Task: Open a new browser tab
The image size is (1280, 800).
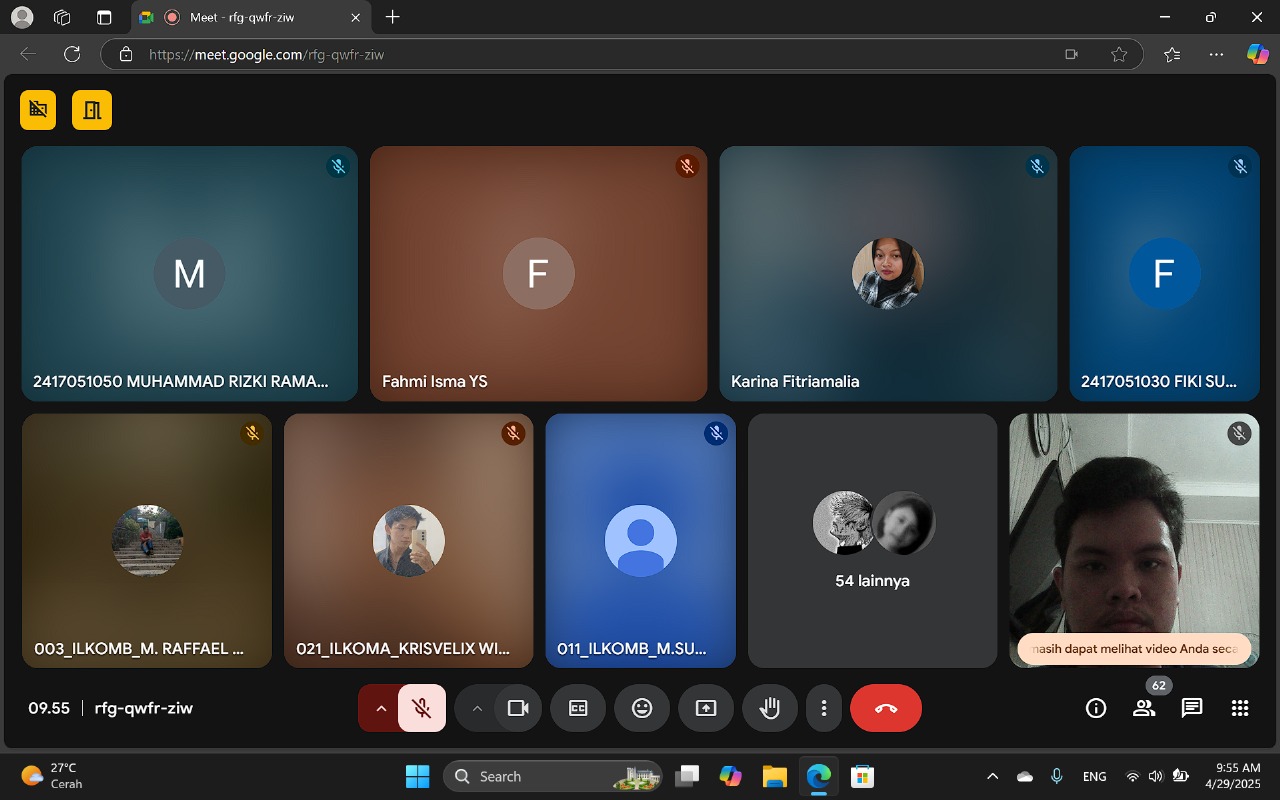Action: (393, 17)
